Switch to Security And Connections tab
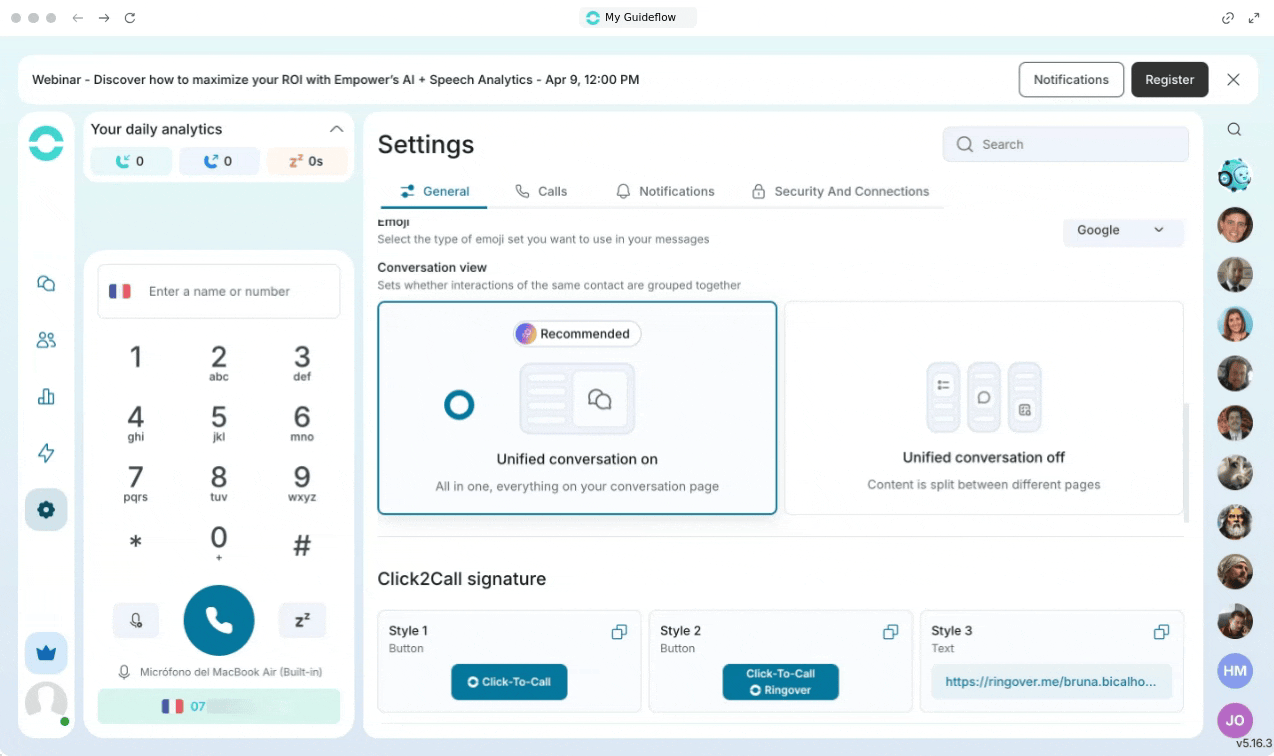Image resolution: width=1274 pixels, height=756 pixels. 840,191
